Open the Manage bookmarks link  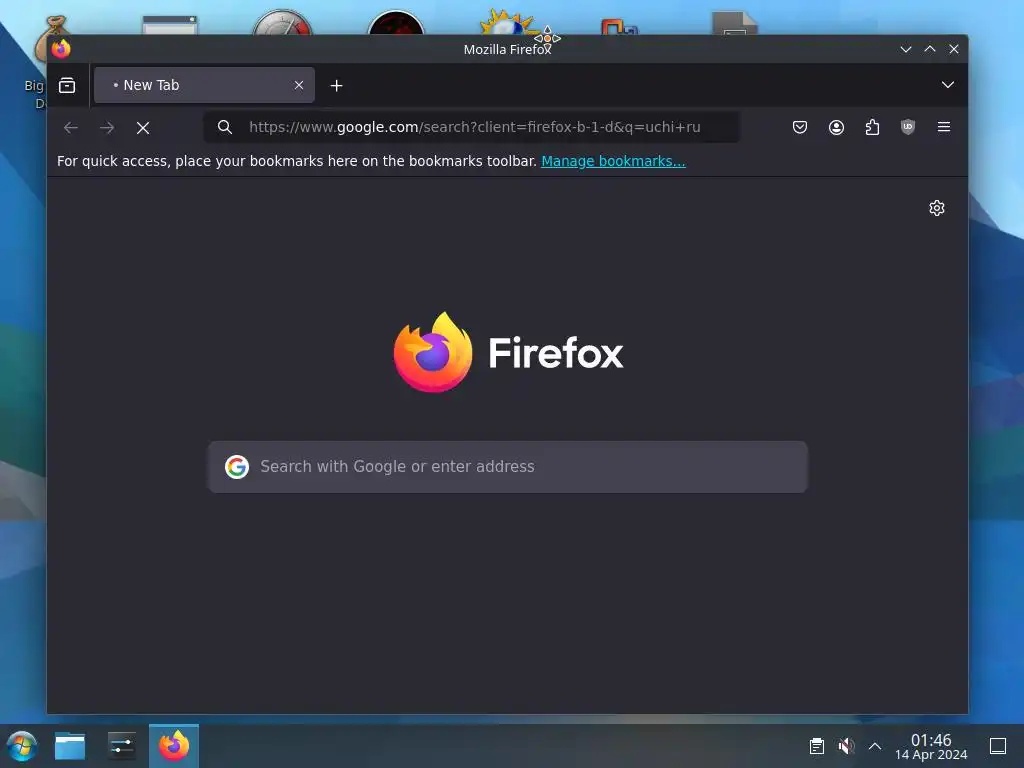click(x=613, y=161)
